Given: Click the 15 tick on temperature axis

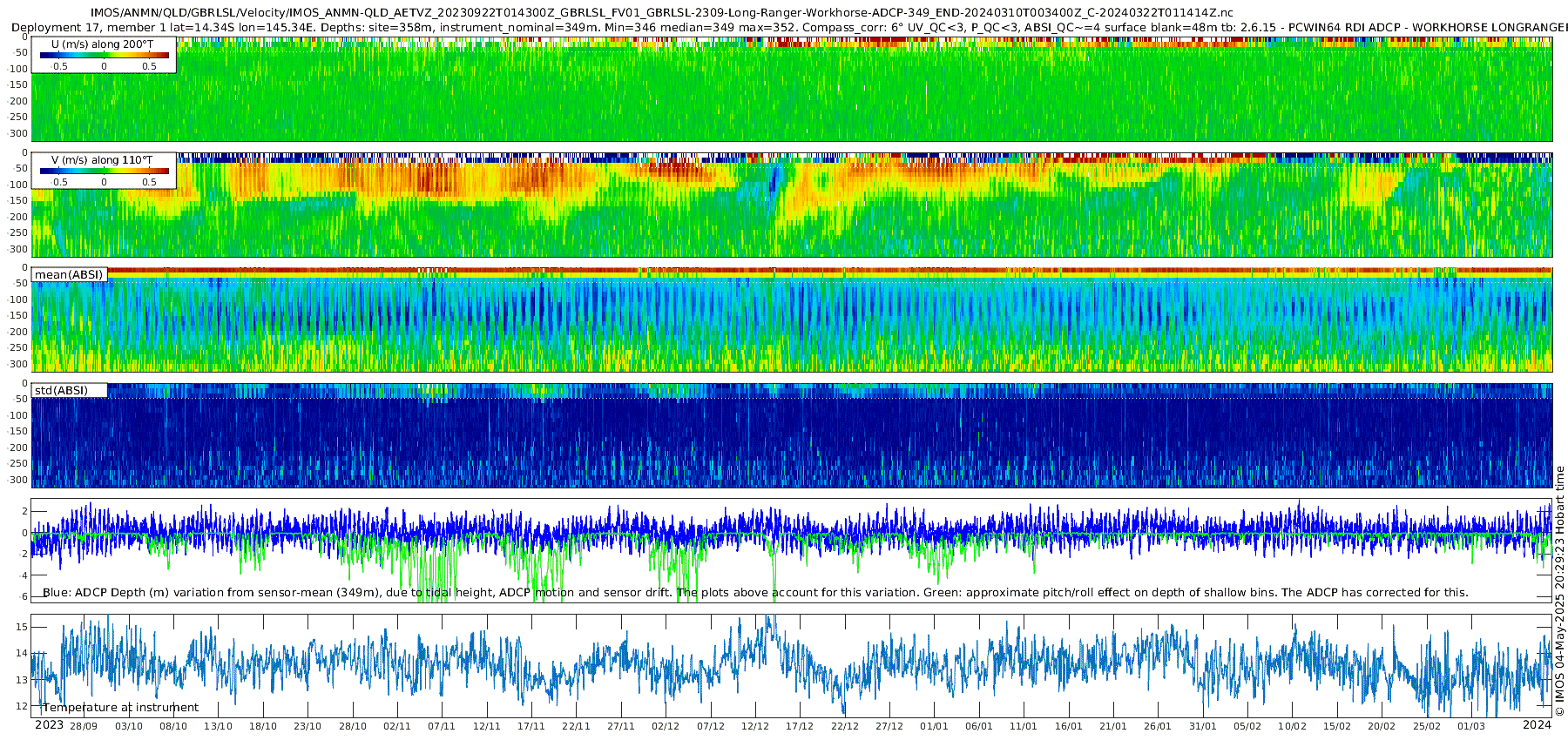Looking at the screenshot, I should click(x=23, y=627).
